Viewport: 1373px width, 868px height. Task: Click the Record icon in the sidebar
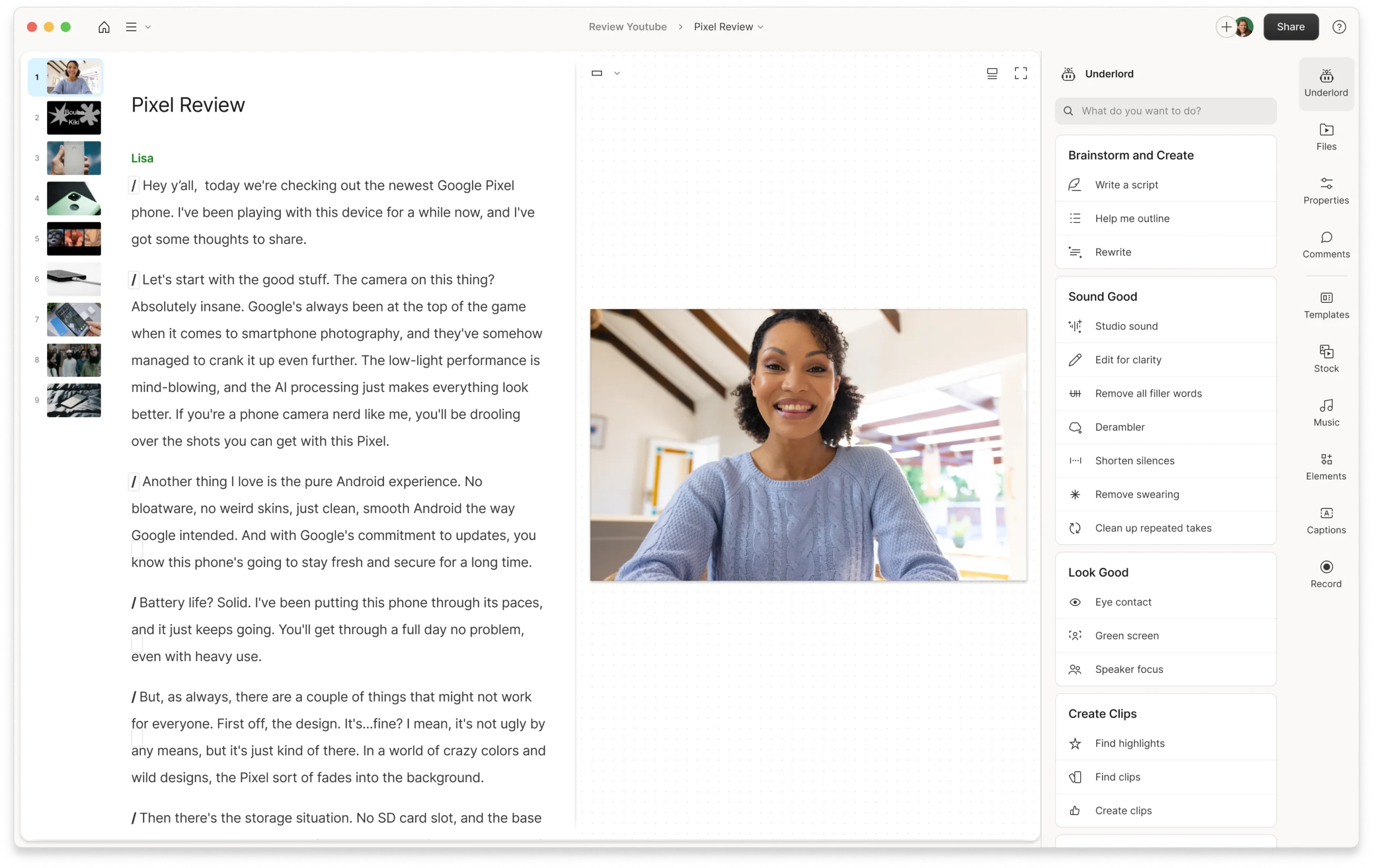[x=1326, y=567]
